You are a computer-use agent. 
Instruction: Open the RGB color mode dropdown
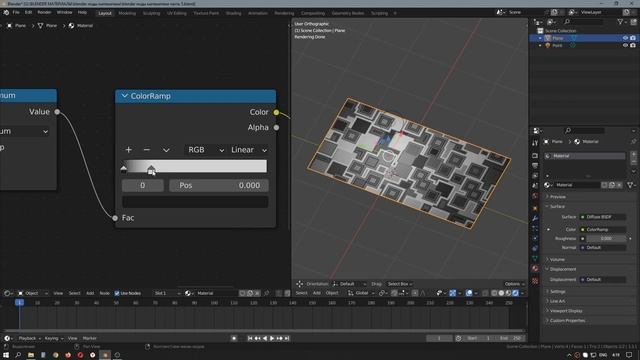(x=205, y=150)
